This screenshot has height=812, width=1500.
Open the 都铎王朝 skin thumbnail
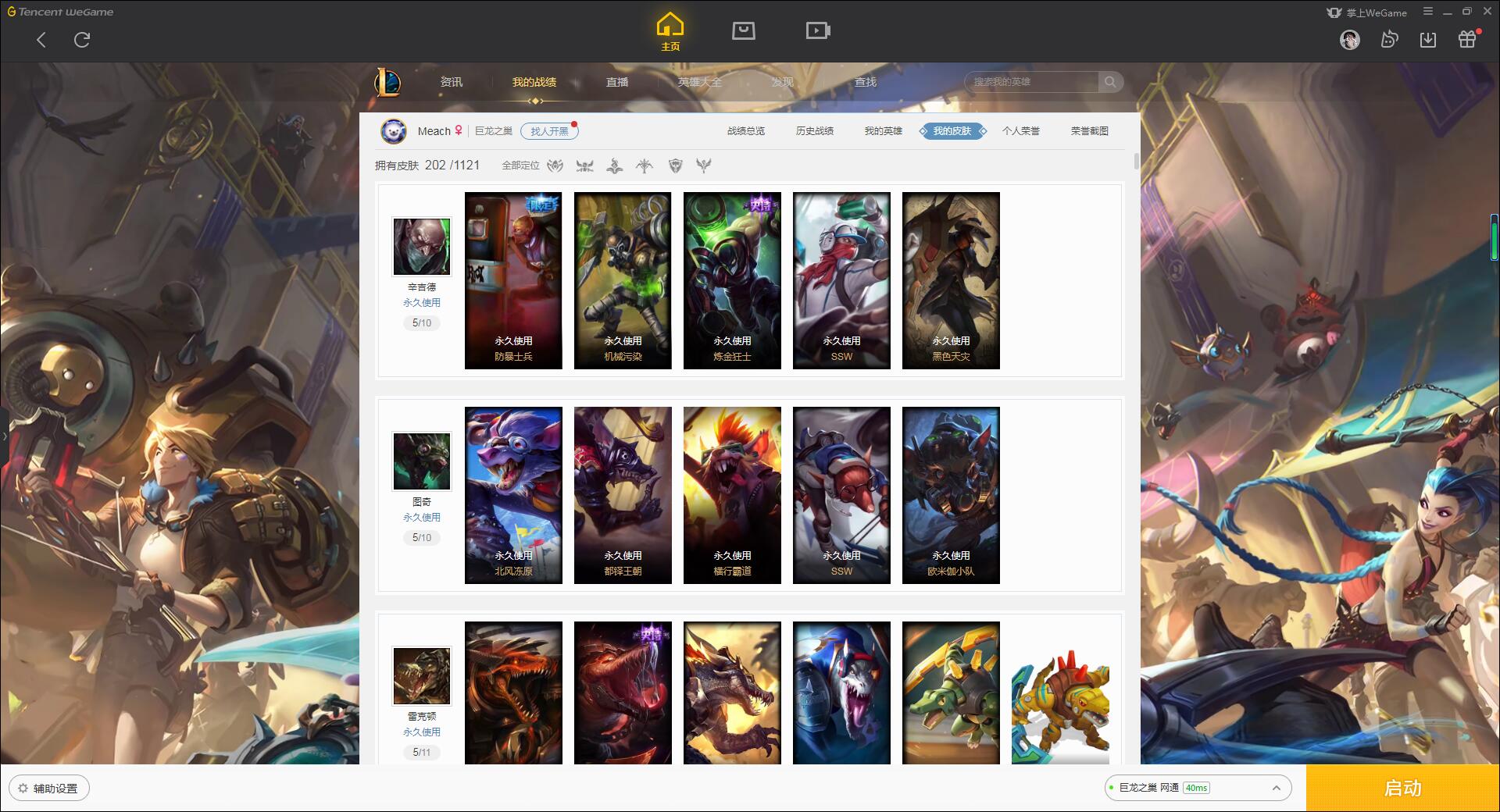[x=623, y=495]
